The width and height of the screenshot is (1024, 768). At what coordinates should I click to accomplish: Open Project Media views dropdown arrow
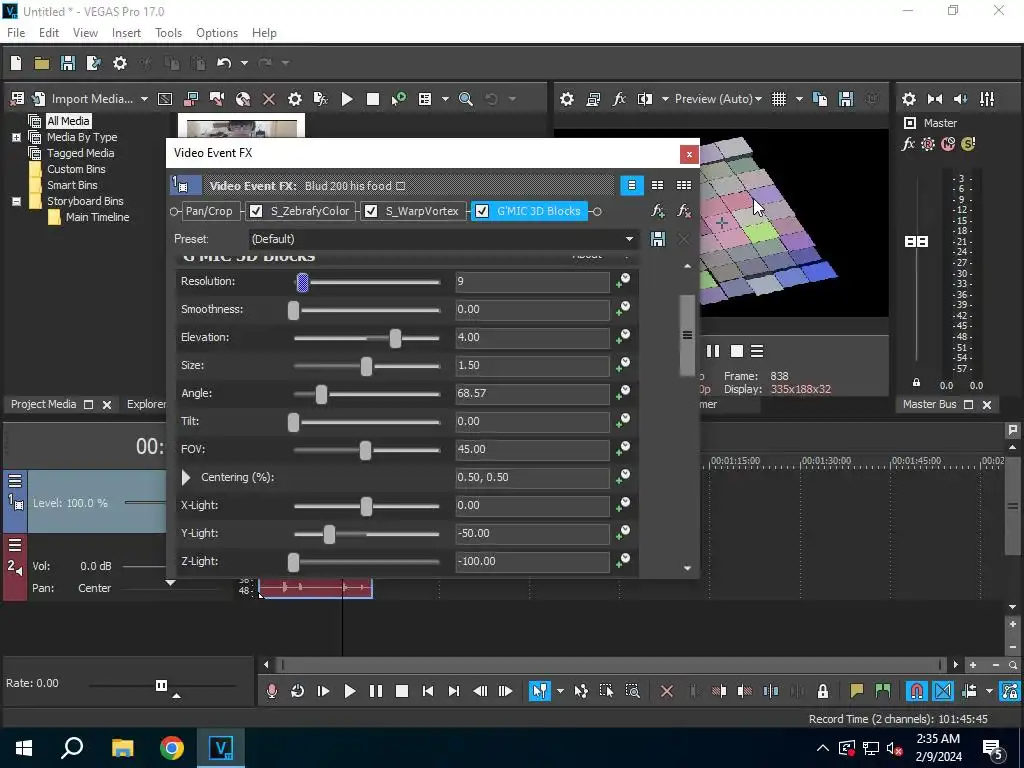[x=445, y=99]
